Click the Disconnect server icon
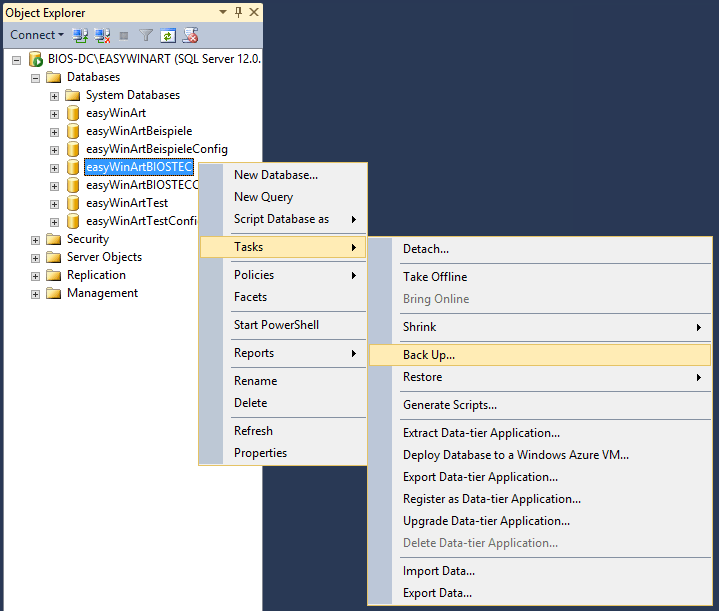The width and height of the screenshot is (719, 611). (102, 35)
